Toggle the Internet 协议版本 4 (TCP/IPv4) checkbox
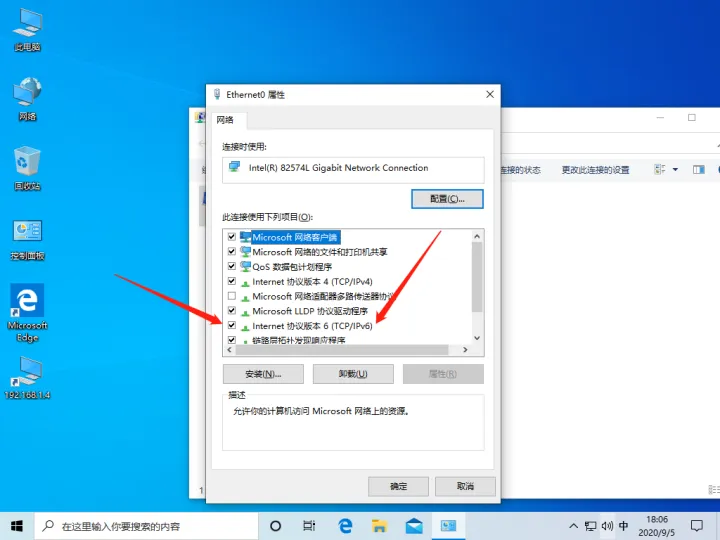The image size is (720, 540). click(x=232, y=281)
